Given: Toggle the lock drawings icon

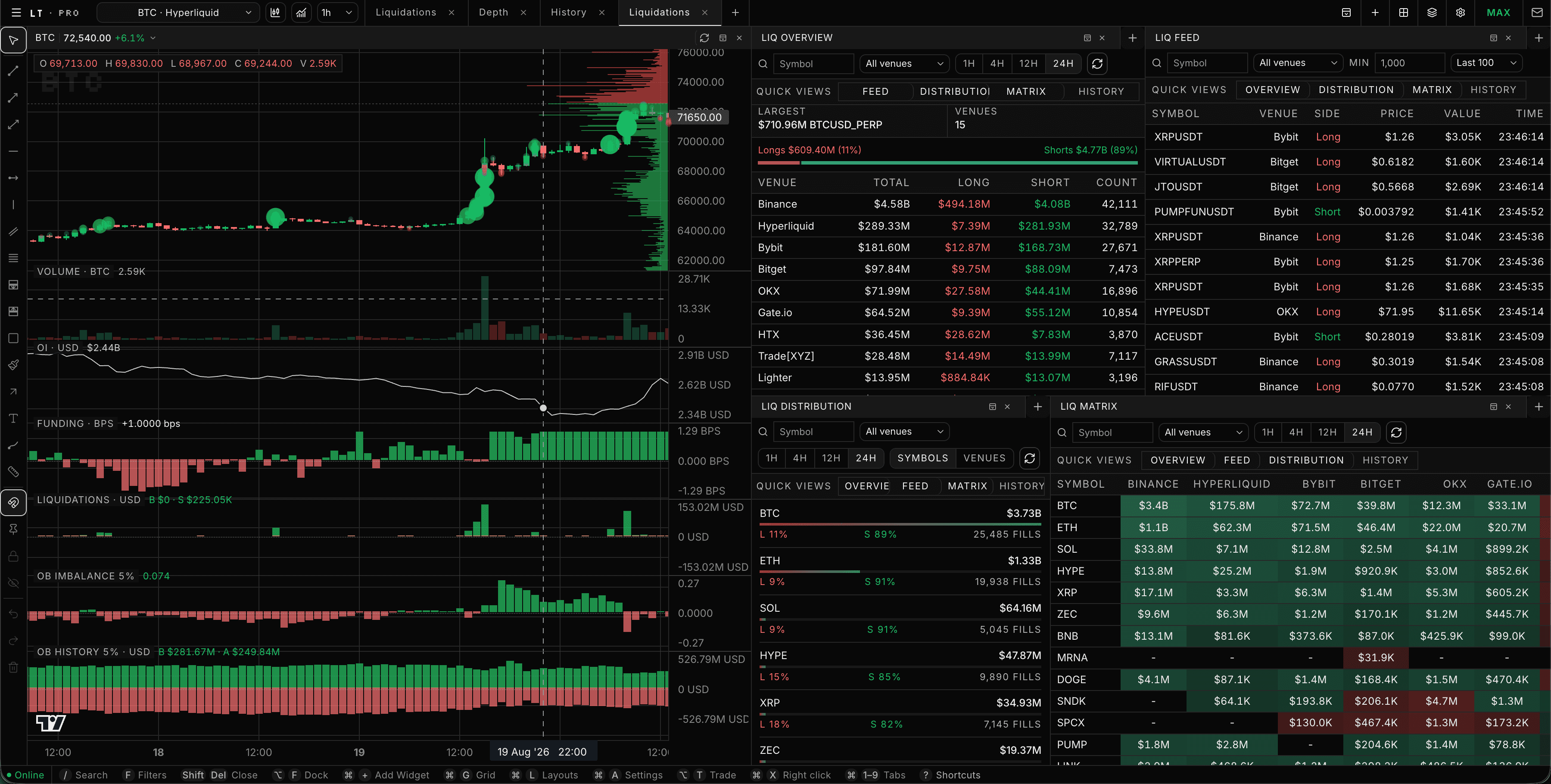Looking at the screenshot, I should (13, 556).
